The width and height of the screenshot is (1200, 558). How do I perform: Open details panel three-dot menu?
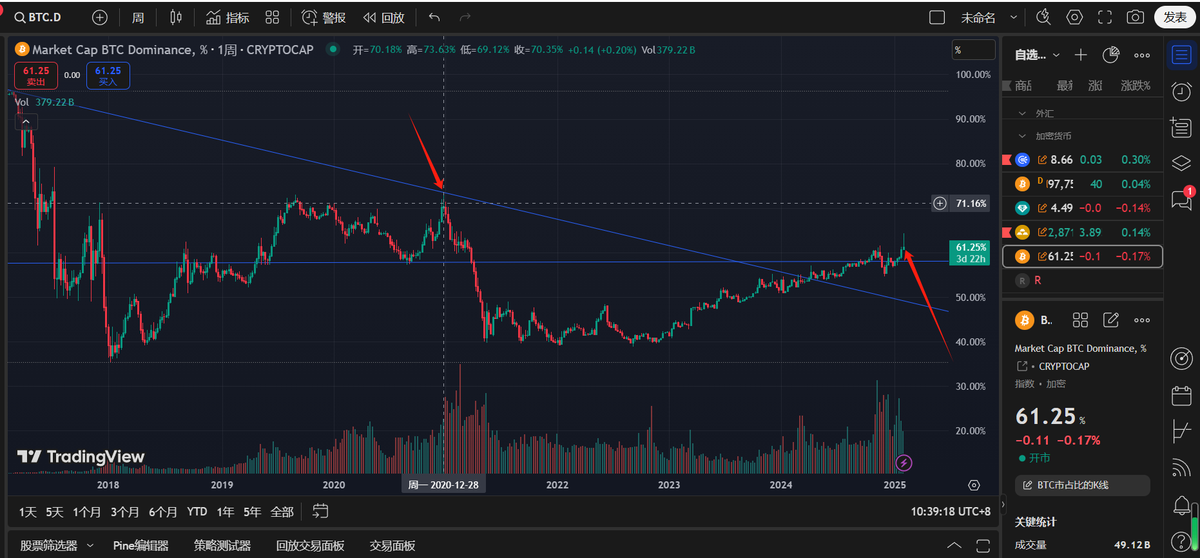[1141, 320]
